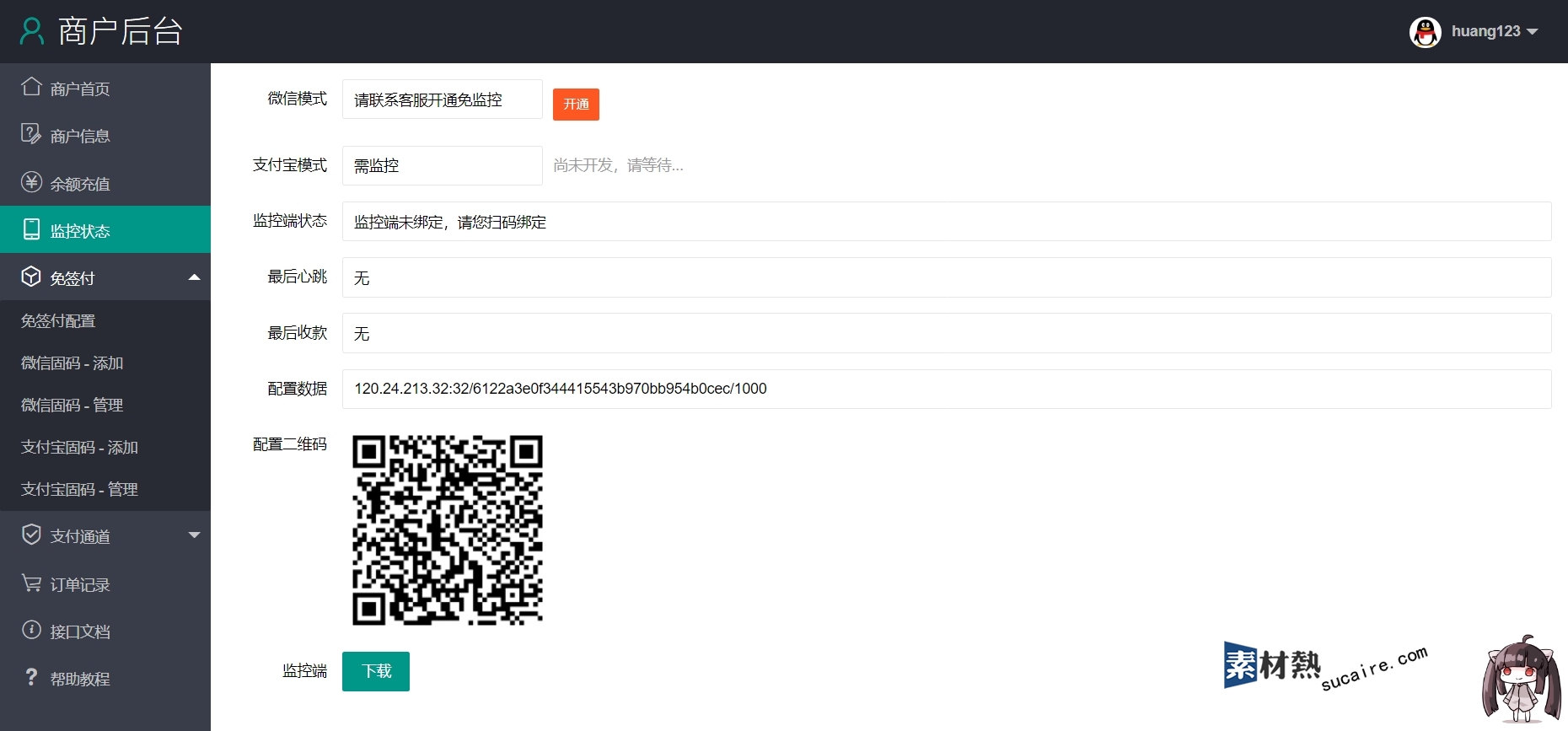Screen dimensions: 1568x731
Task: Click the 支付宝模式 field showing 需监控
Action: 443,165
